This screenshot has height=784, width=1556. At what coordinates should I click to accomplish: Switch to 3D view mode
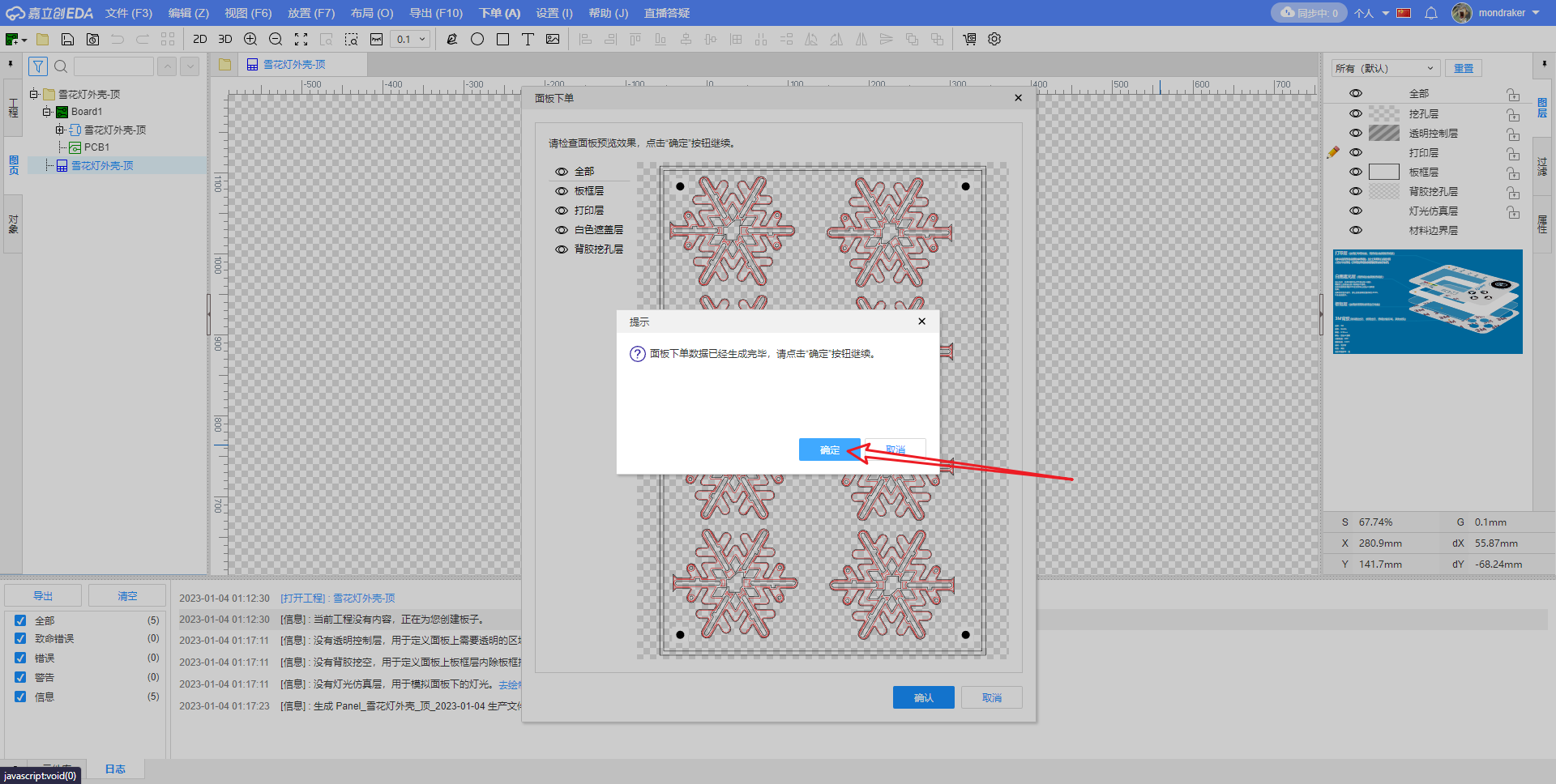click(x=225, y=39)
